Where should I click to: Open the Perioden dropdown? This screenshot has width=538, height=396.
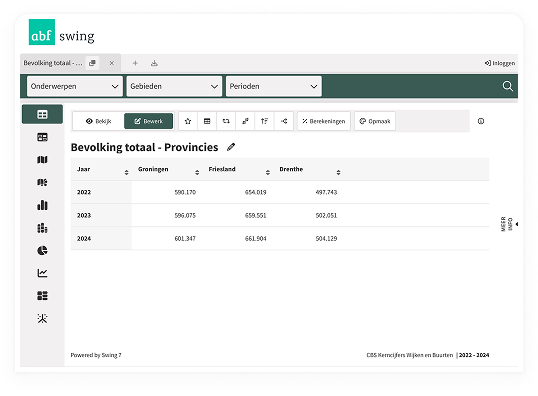pos(274,86)
